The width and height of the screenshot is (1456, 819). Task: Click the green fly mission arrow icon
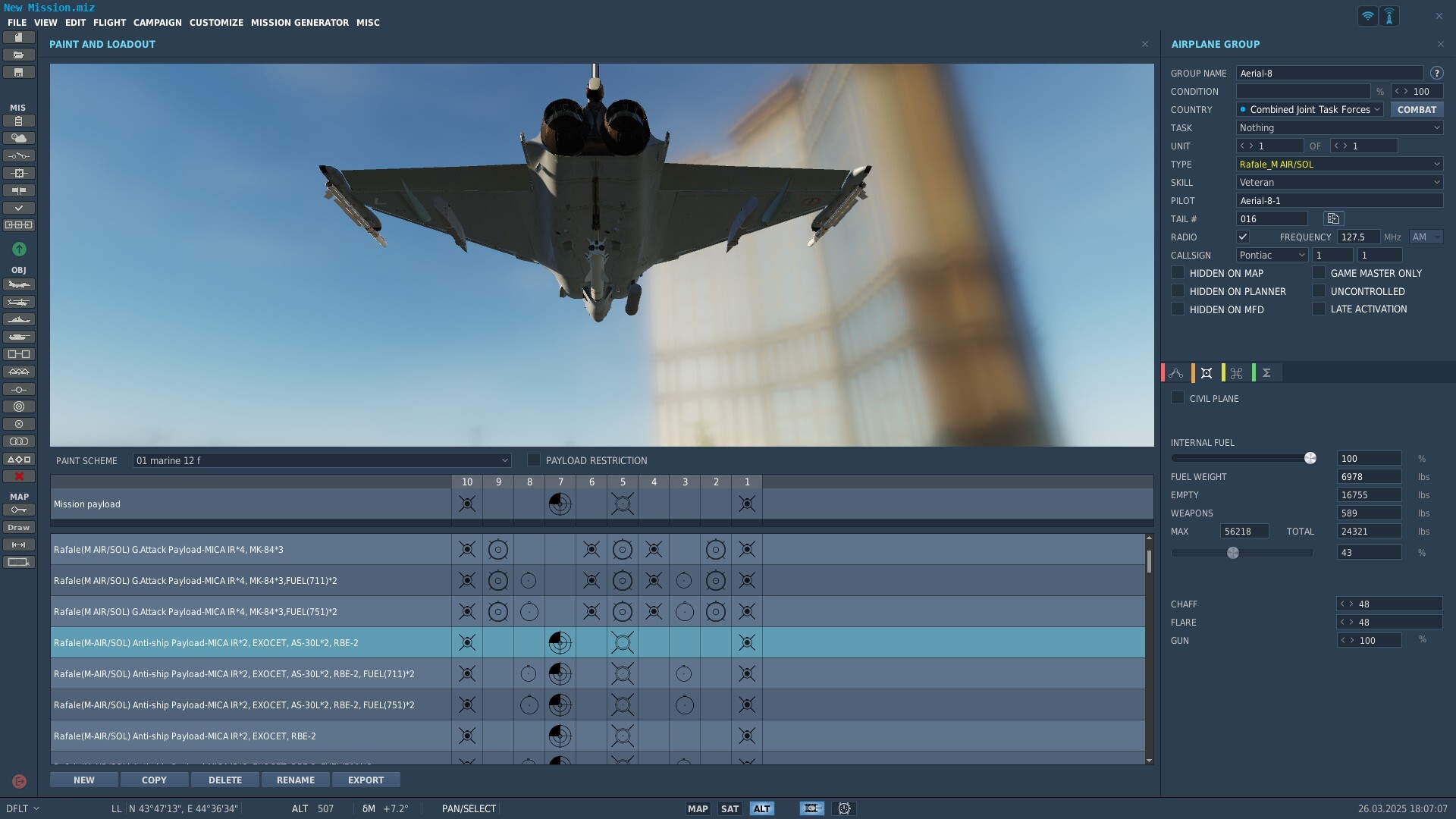coord(19,249)
